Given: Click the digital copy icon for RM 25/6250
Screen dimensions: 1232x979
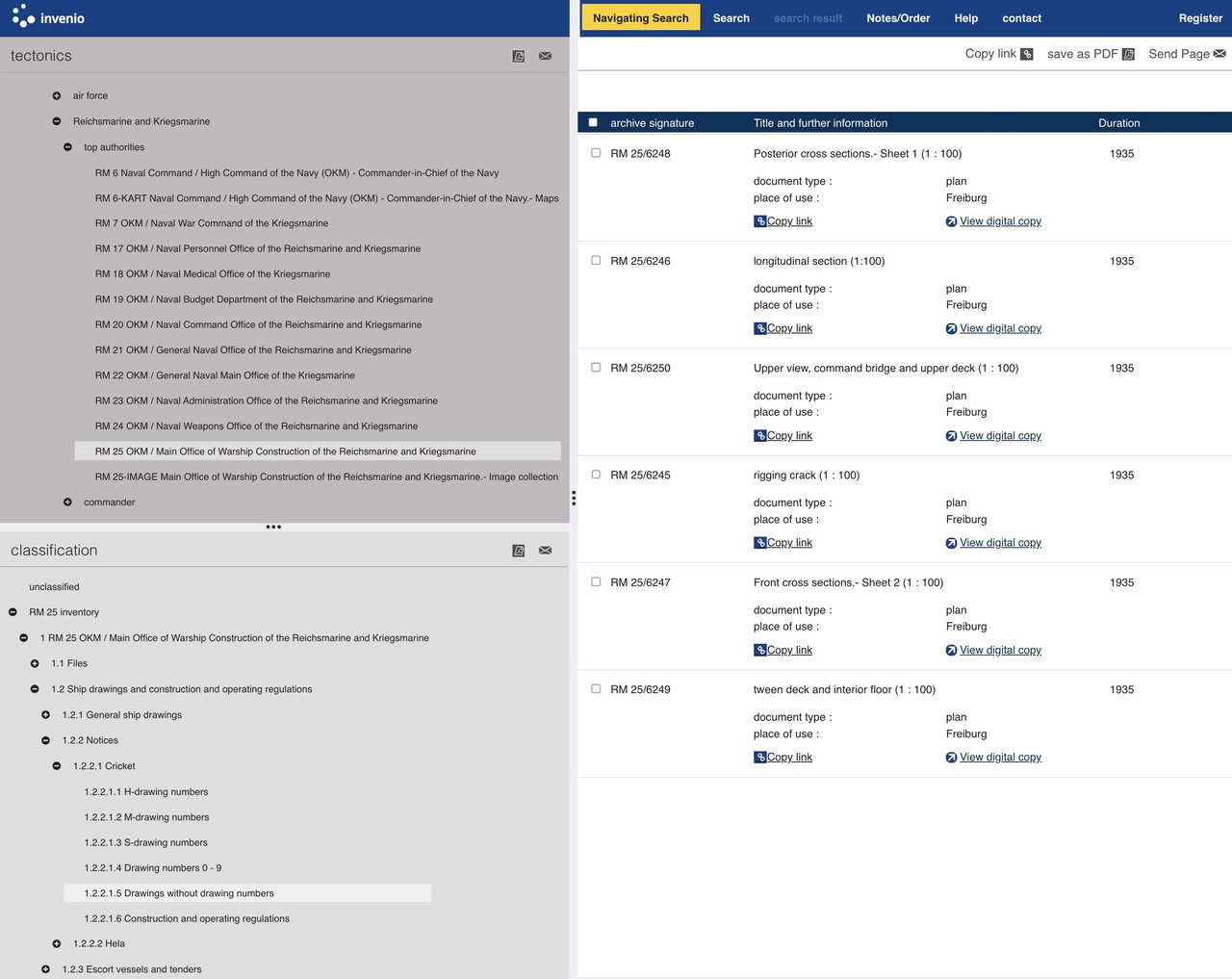Looking at the screenshot, I should point(952,436).
